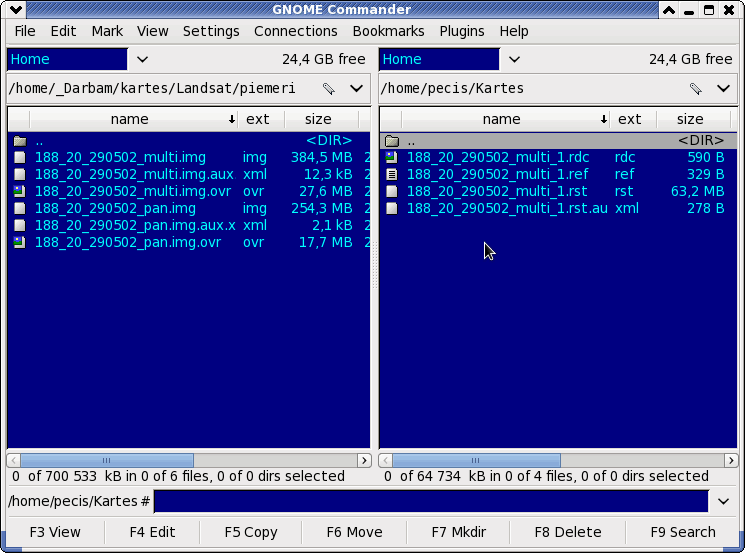Sort right panel by ext column

pyautogui.click(x=633, y=119)
